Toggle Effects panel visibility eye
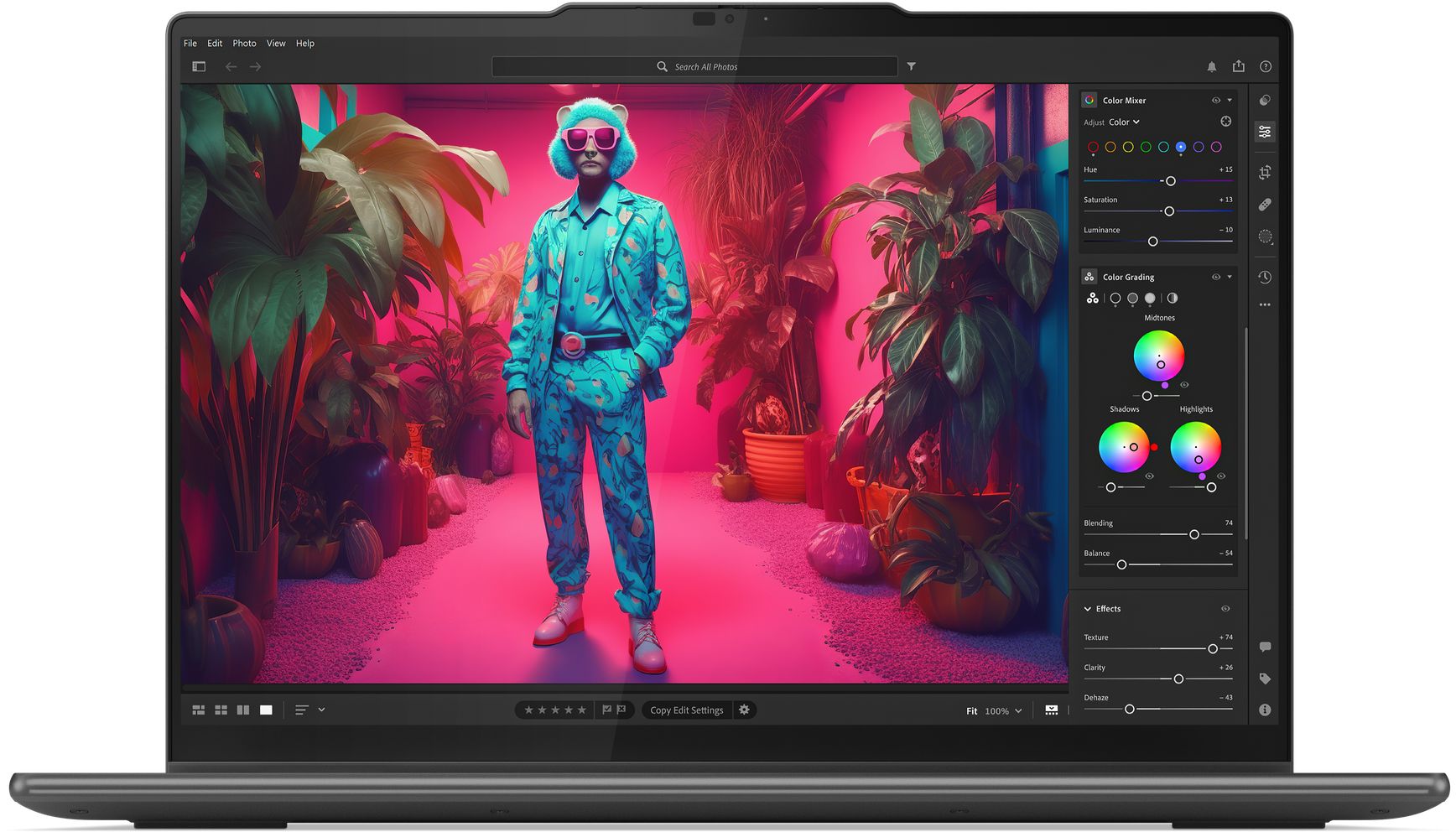 click(1225, 609)
